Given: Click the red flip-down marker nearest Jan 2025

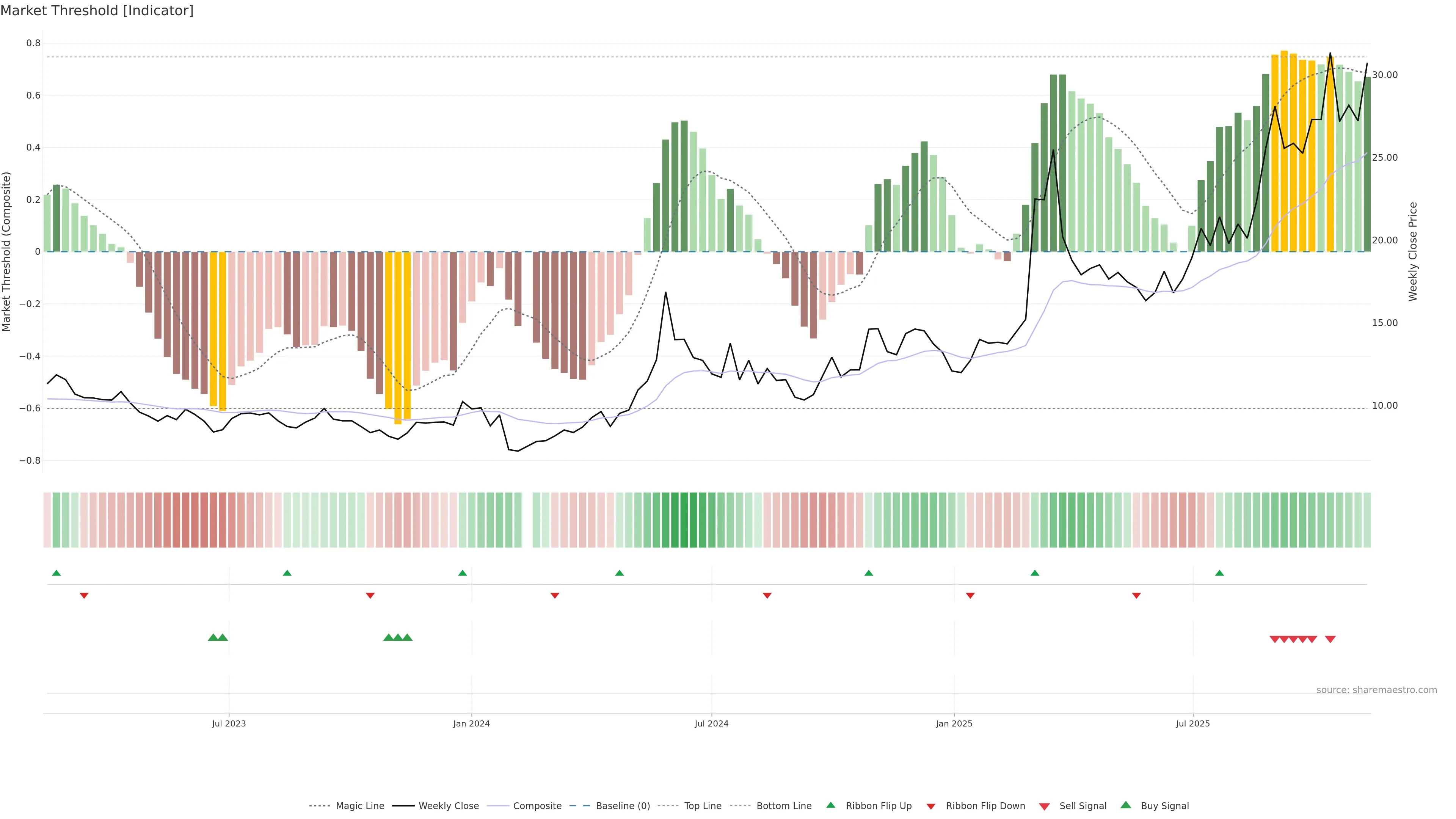Looking at the screenshot, I should 970,595.
